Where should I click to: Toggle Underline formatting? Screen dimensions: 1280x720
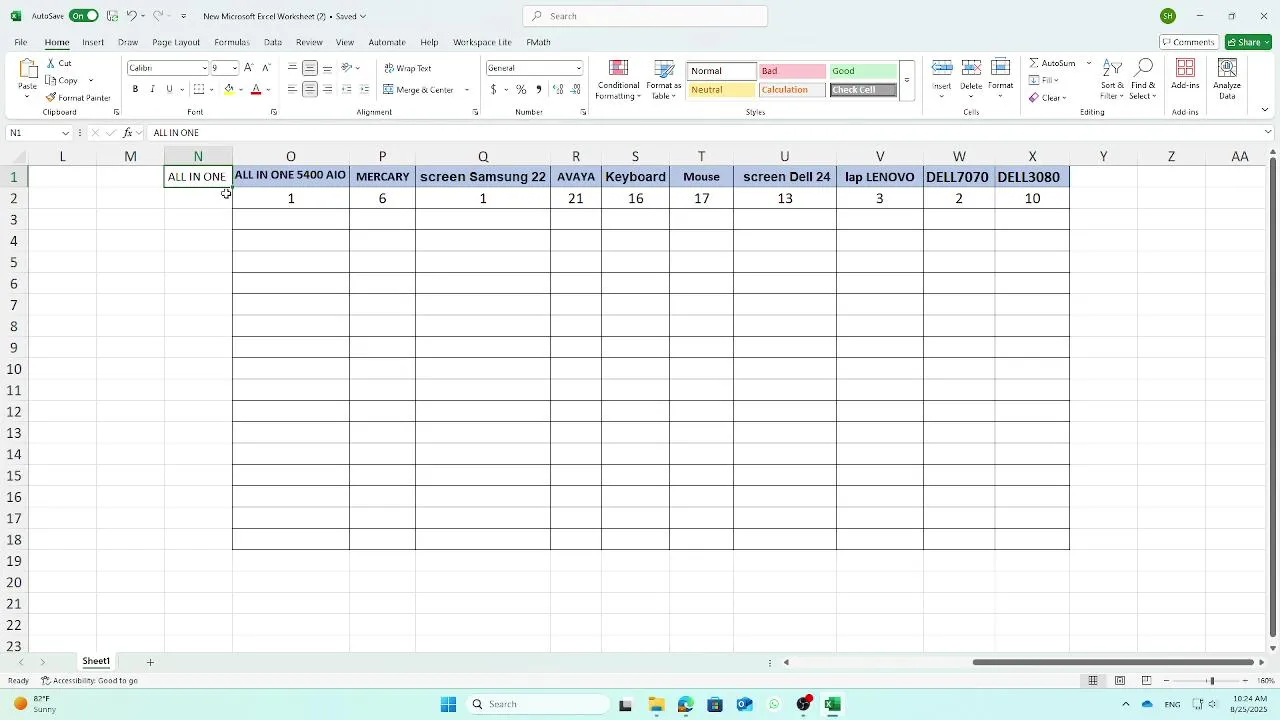[169, 89]
